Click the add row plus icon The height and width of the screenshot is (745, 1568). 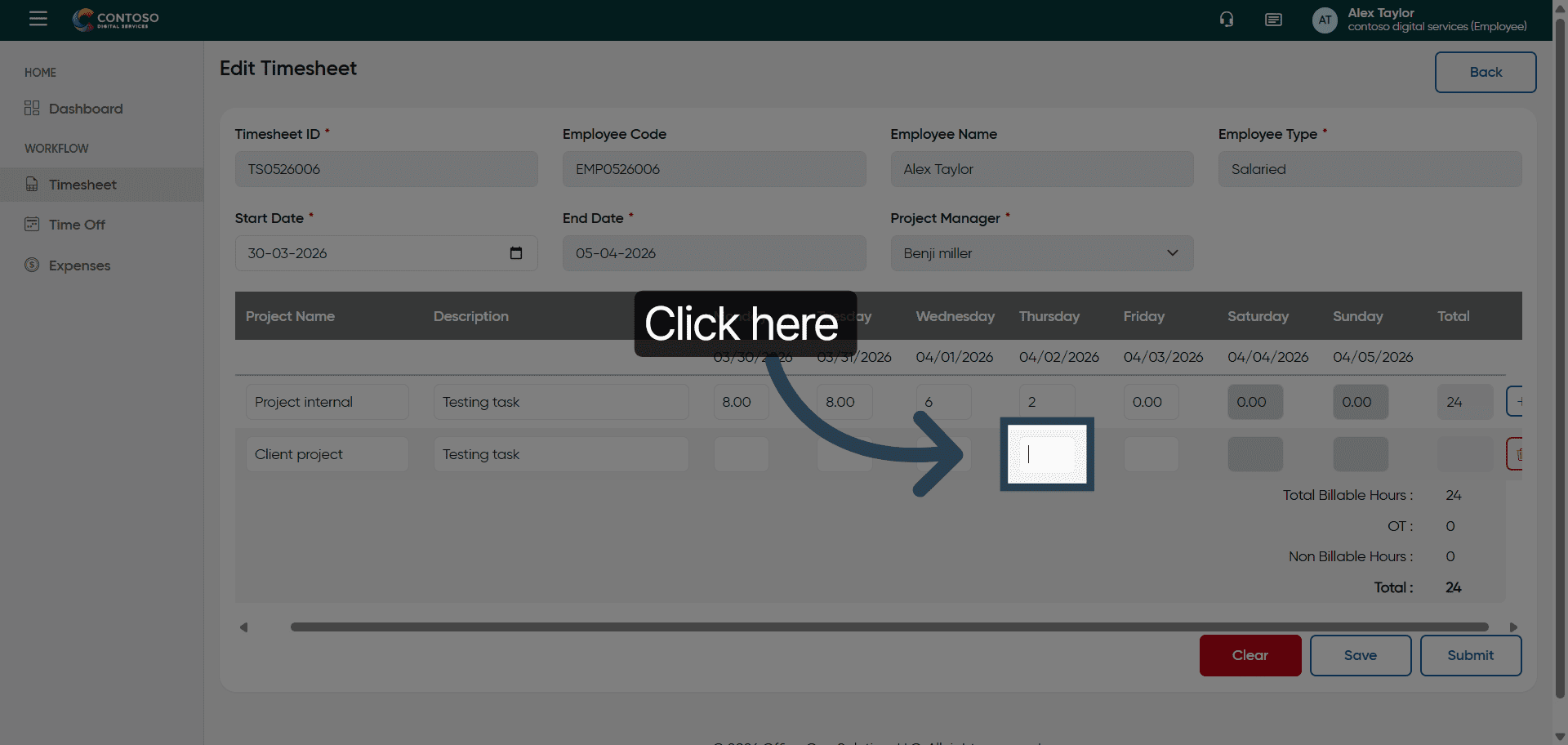click(1516, 402)
